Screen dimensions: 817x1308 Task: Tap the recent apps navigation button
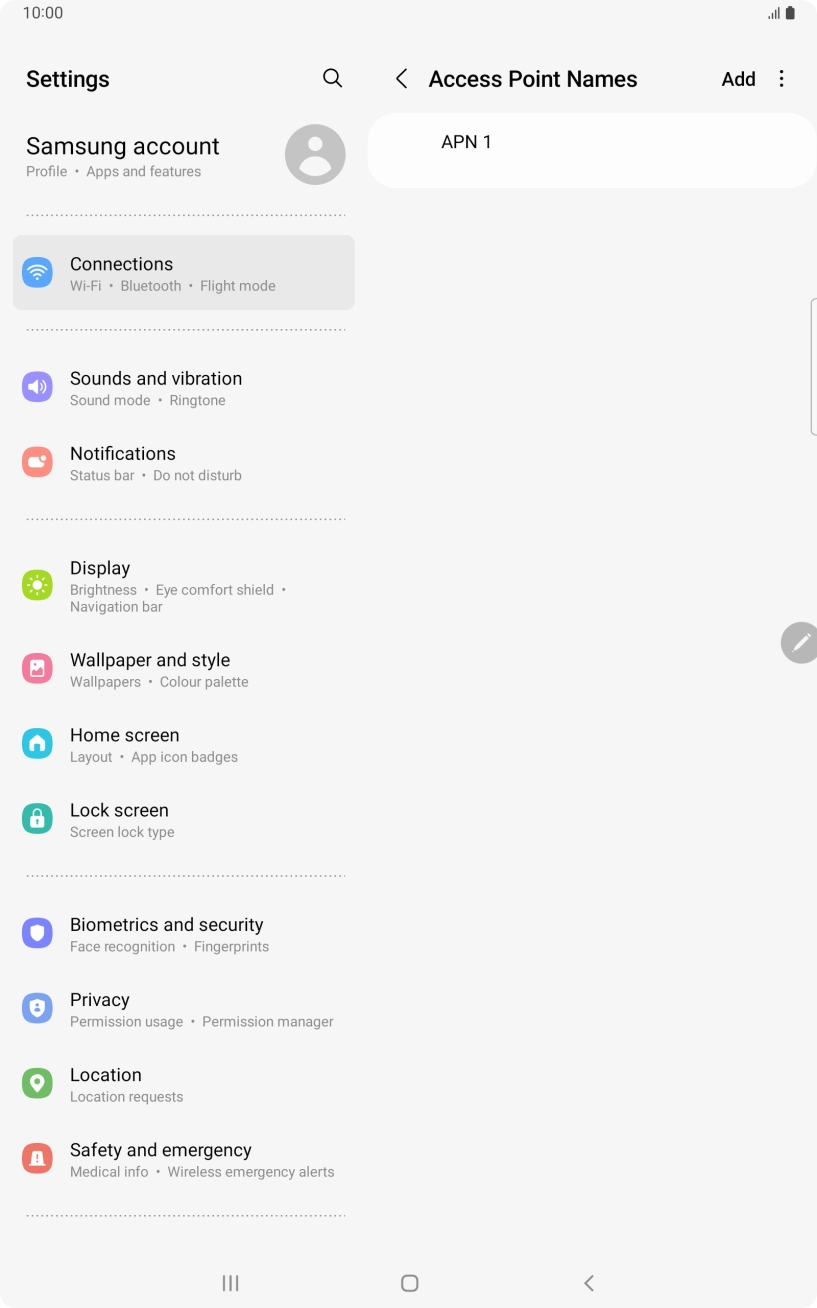[x=230, y=1283]
